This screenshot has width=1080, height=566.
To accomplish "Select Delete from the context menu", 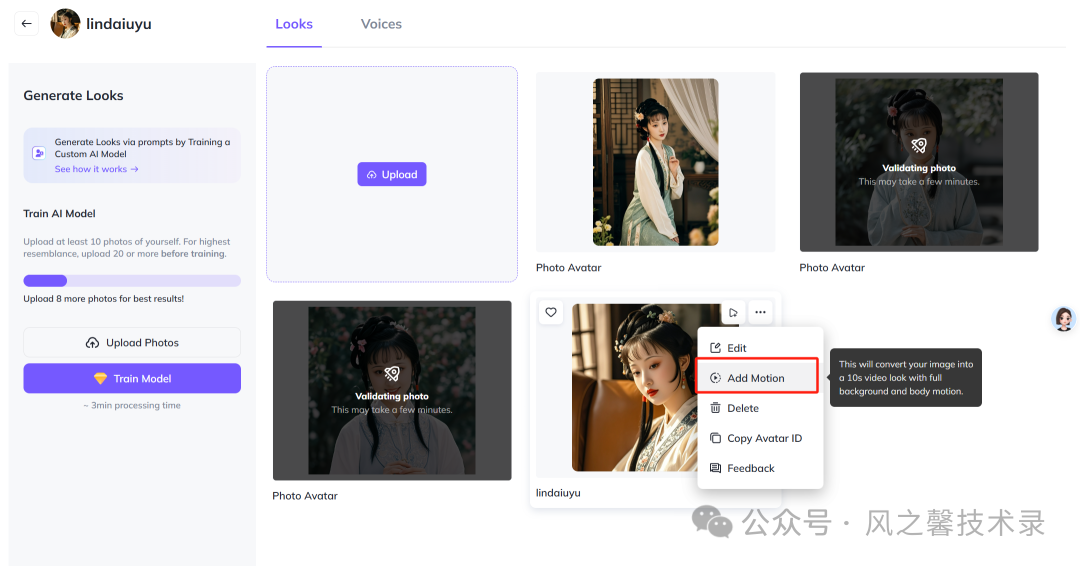I will pos(742,408).
